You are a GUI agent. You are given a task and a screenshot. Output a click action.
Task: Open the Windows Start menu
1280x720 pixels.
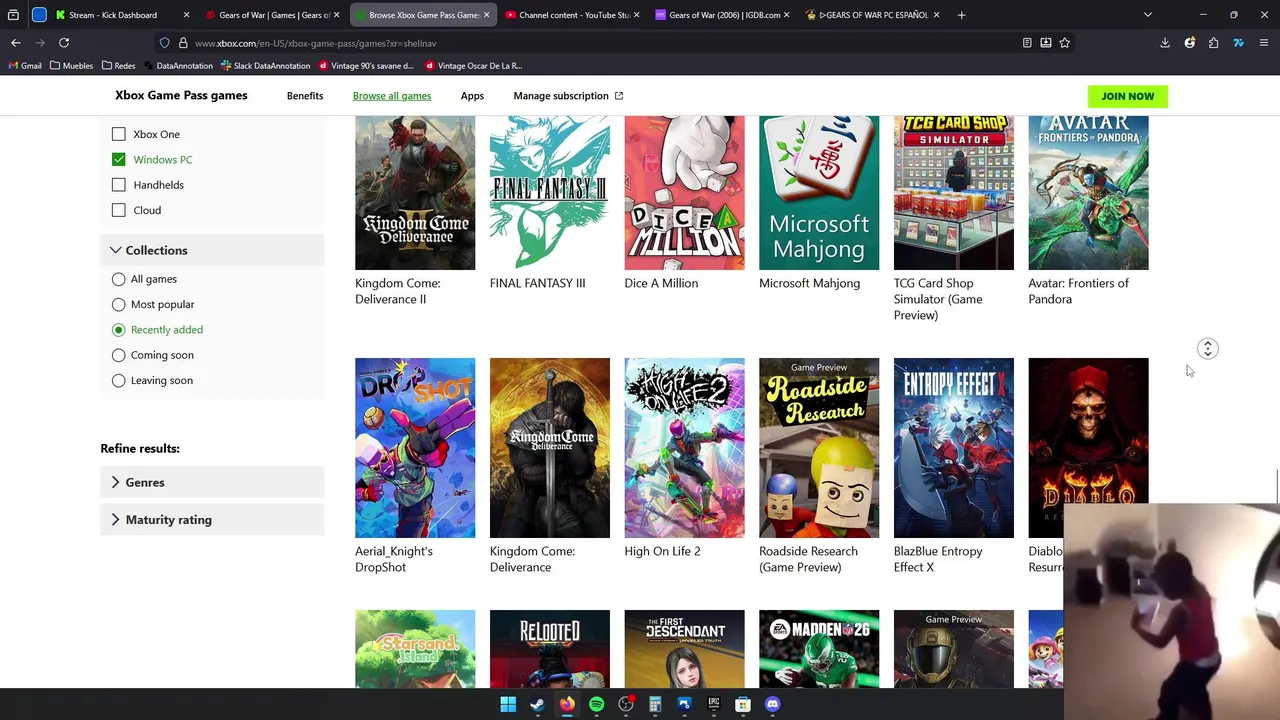click(x=508, y=704)
